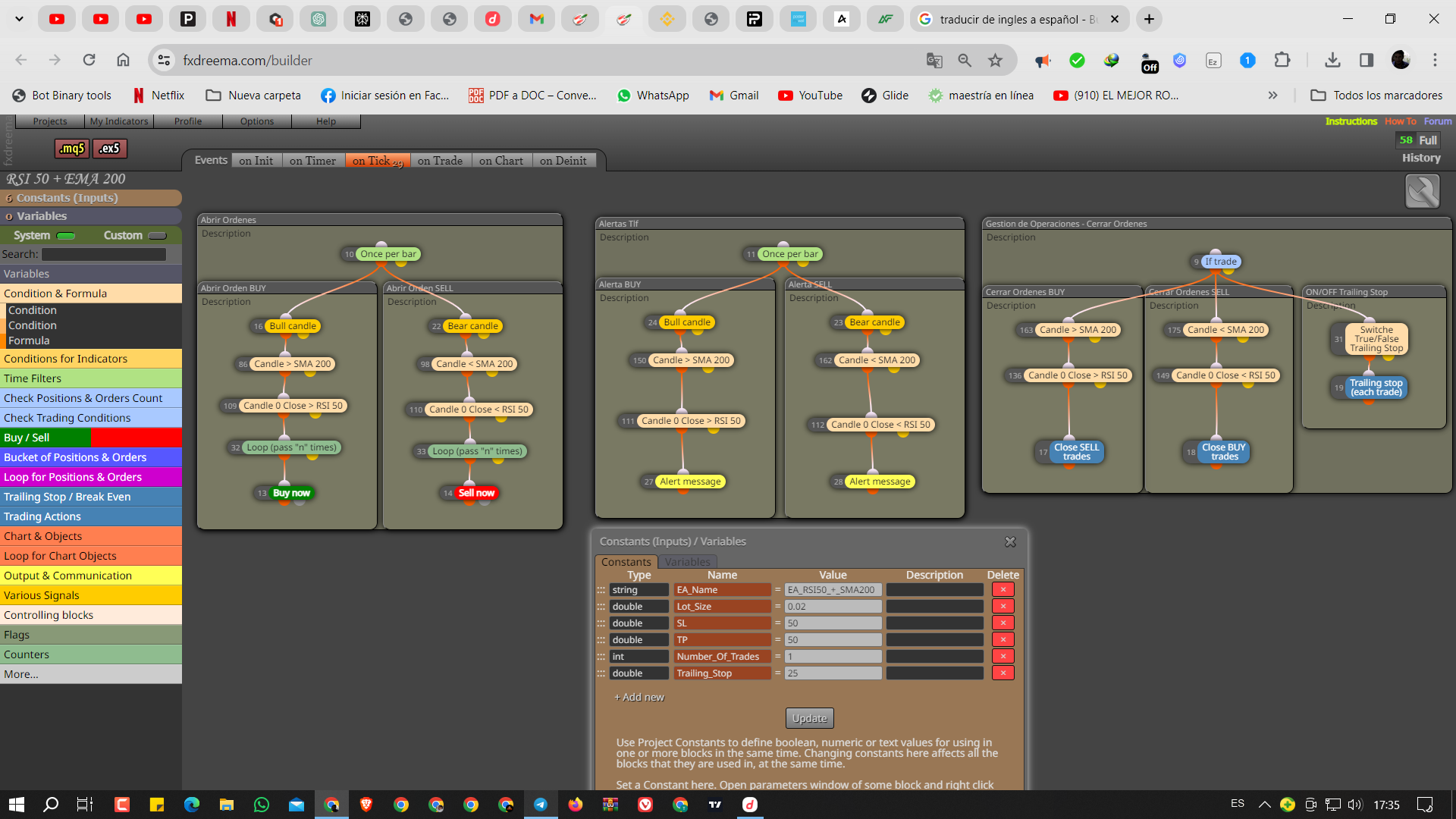Viewport: 1456px width, 819px height.
Task: Expand the Output & Communication category
Action: [91, 576]
